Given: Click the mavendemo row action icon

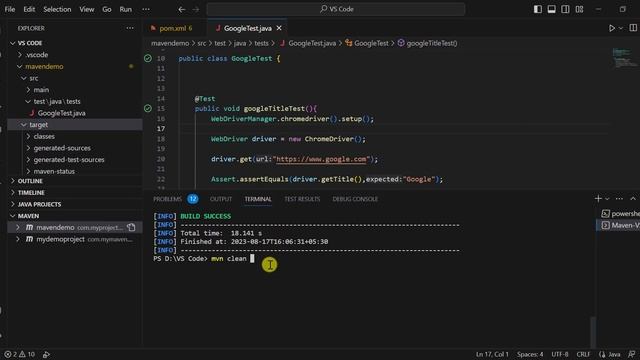Looking at the screenshot, I should (131, 227).
